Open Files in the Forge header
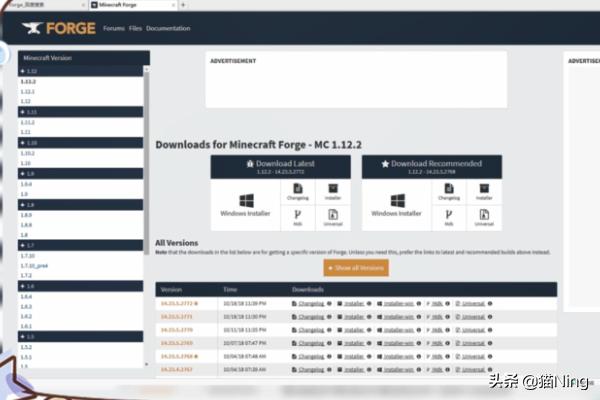The width and height of the screenshot is (600, 400). click(x=135, y=28)
